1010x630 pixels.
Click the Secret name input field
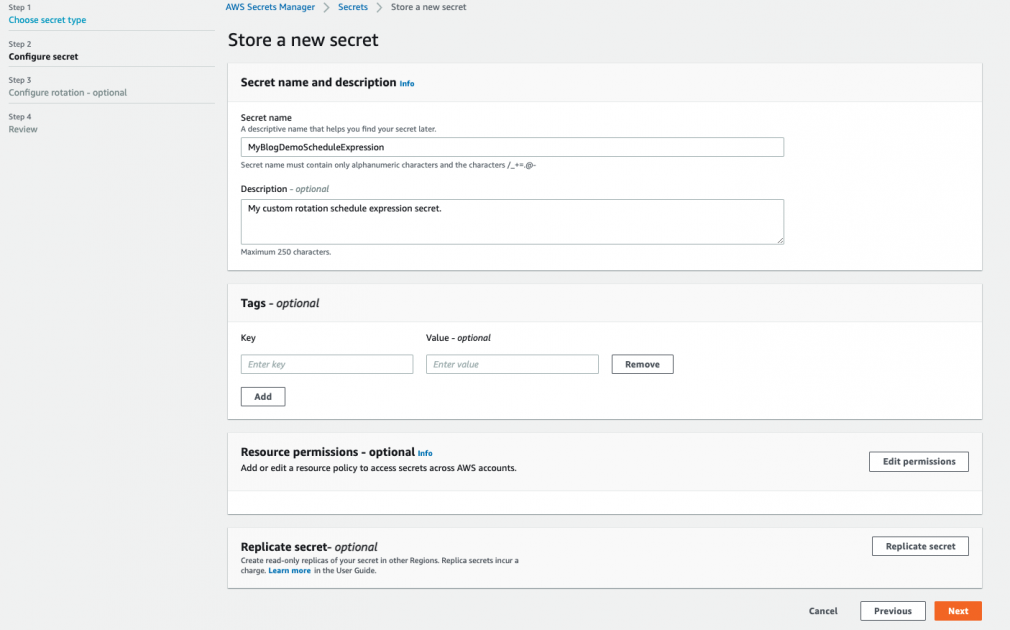coord(511,146)
